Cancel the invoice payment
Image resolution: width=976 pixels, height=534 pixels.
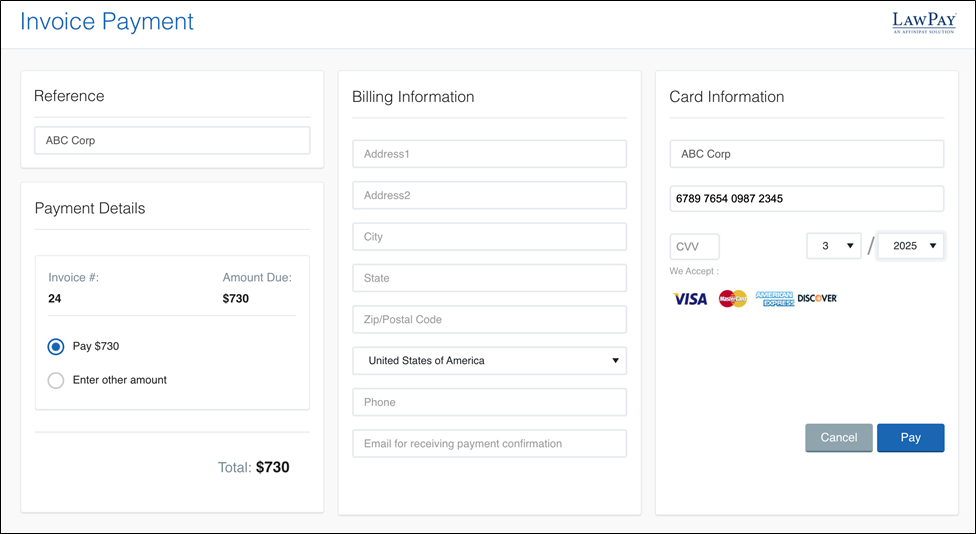click(838, 438)
